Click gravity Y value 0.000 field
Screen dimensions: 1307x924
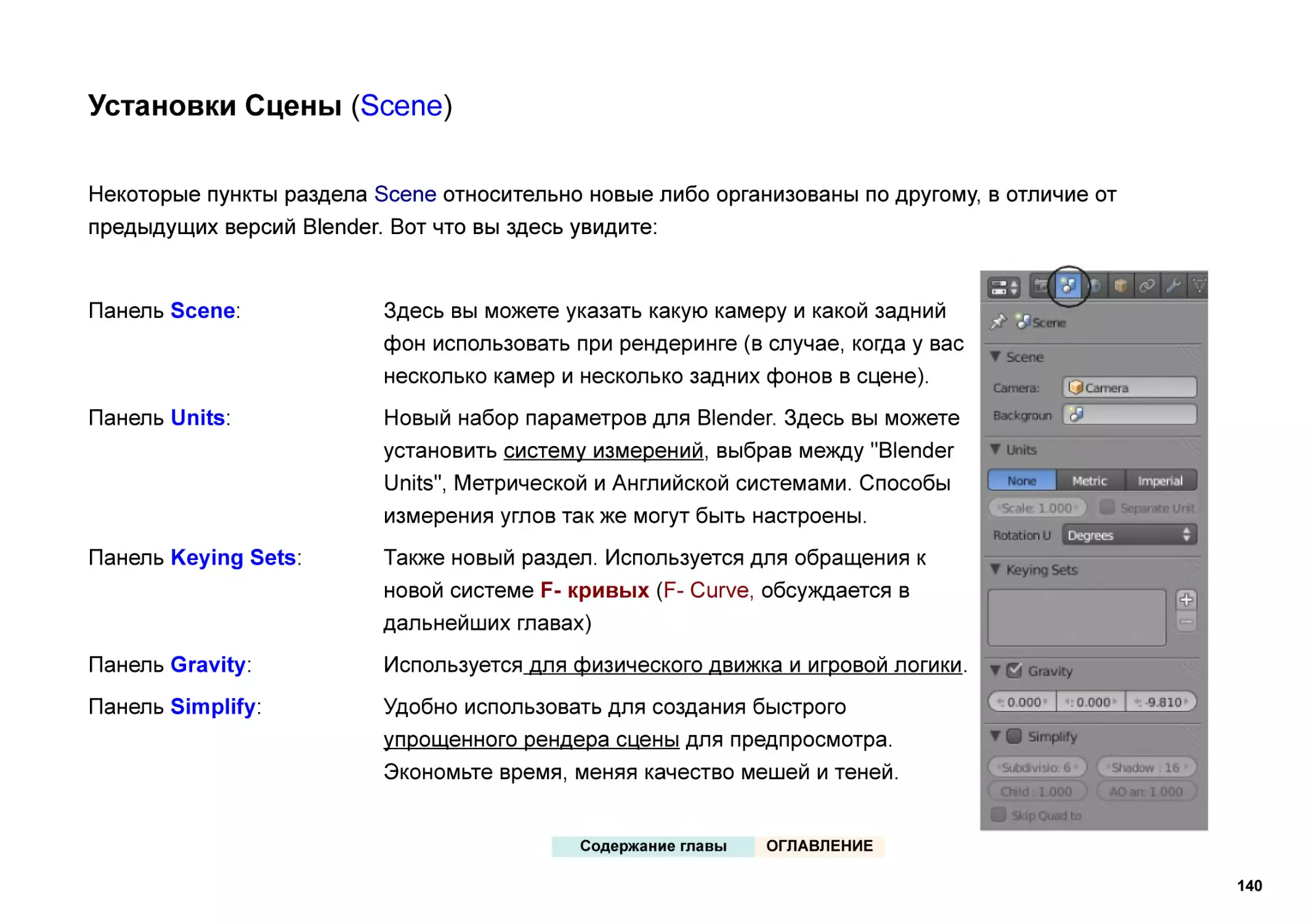(x=1091, y=702)
